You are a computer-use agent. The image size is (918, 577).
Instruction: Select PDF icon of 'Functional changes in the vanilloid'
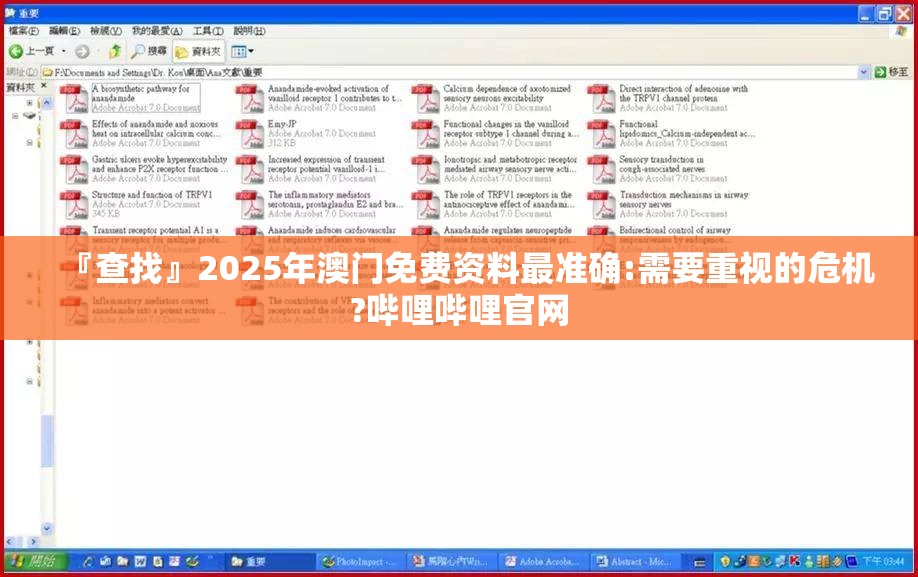point(426,133)
